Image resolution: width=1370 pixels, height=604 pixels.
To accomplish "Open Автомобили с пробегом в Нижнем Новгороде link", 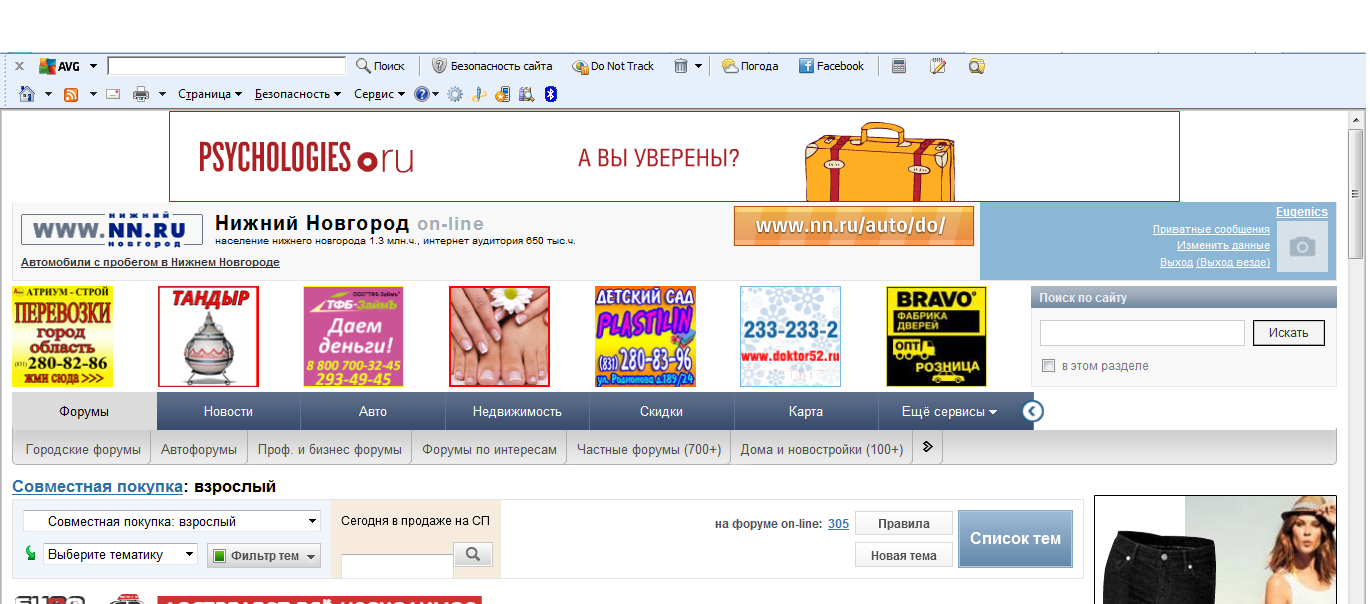I will 150,262.
